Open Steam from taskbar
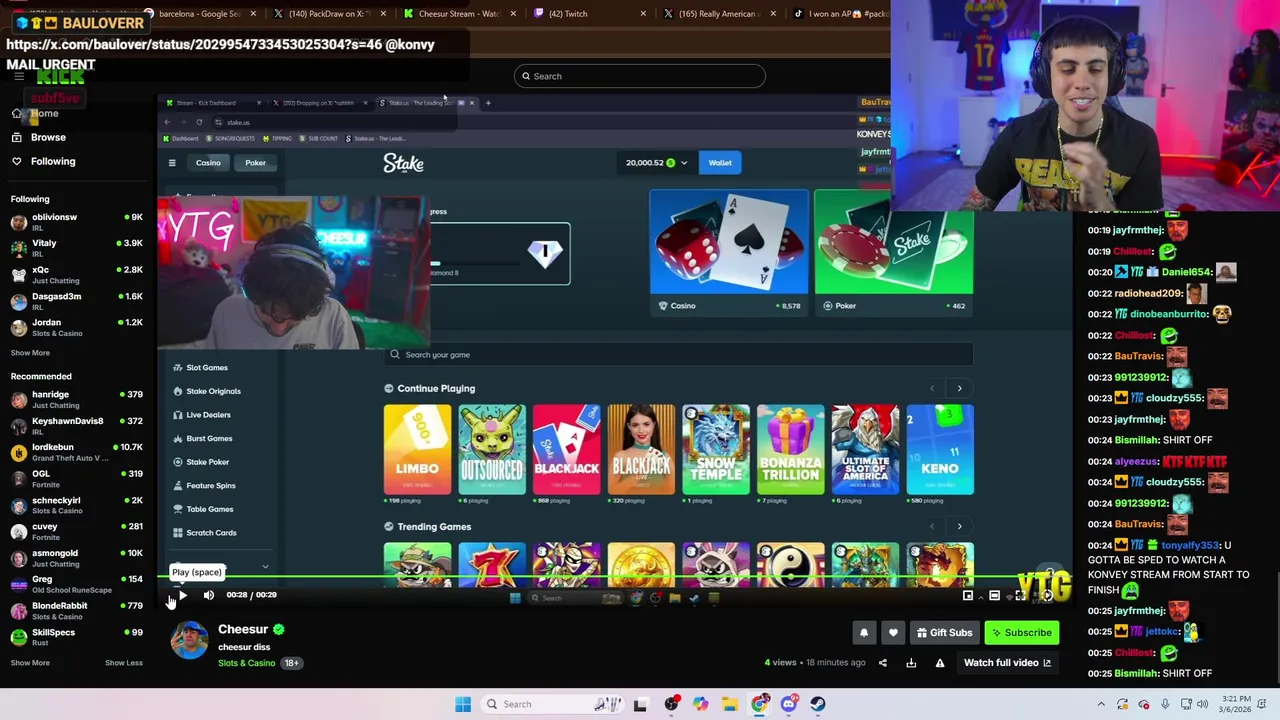 (x=818, y=704)
